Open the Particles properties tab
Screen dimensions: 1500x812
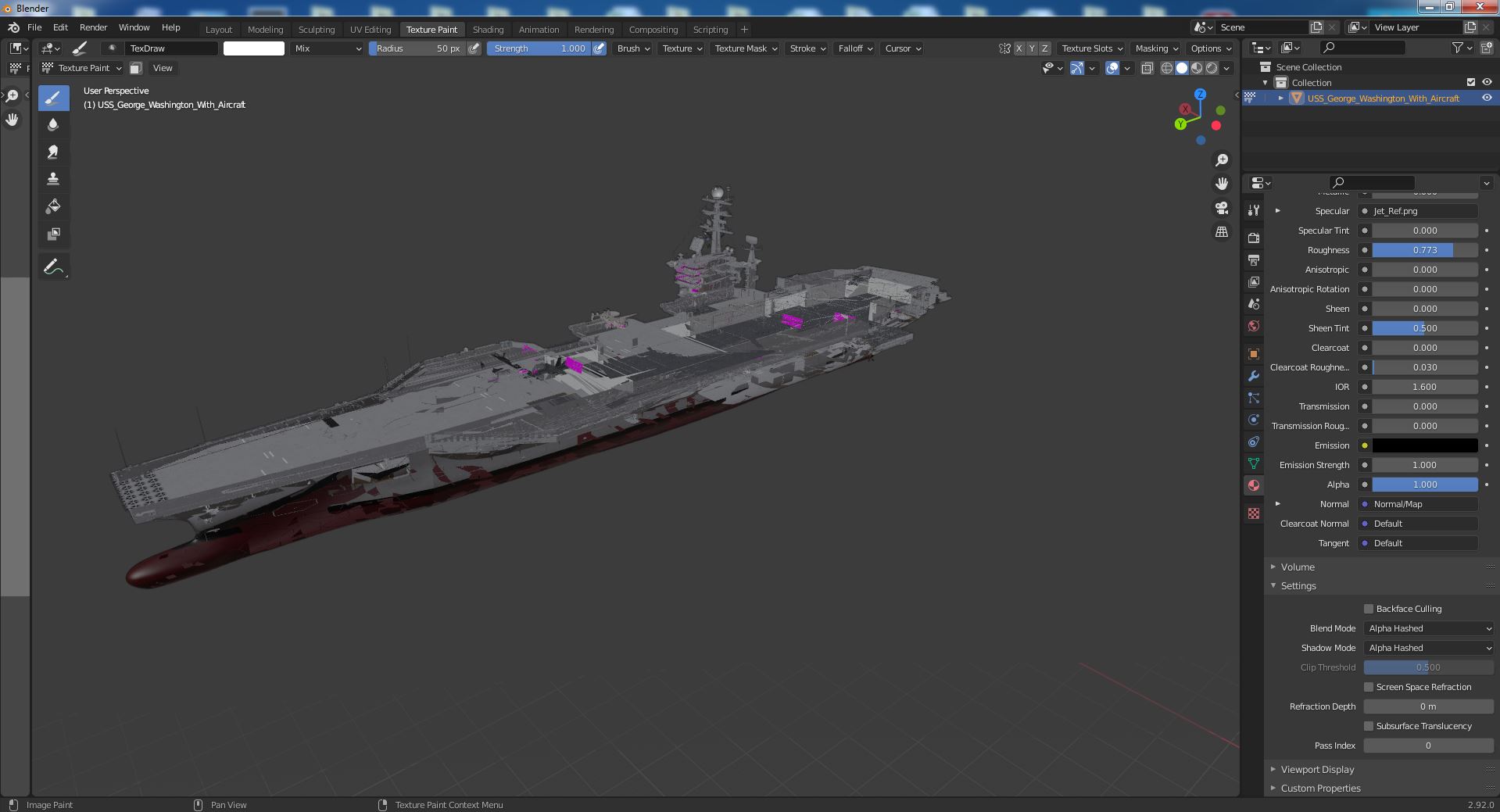(x=1254, y=398)
